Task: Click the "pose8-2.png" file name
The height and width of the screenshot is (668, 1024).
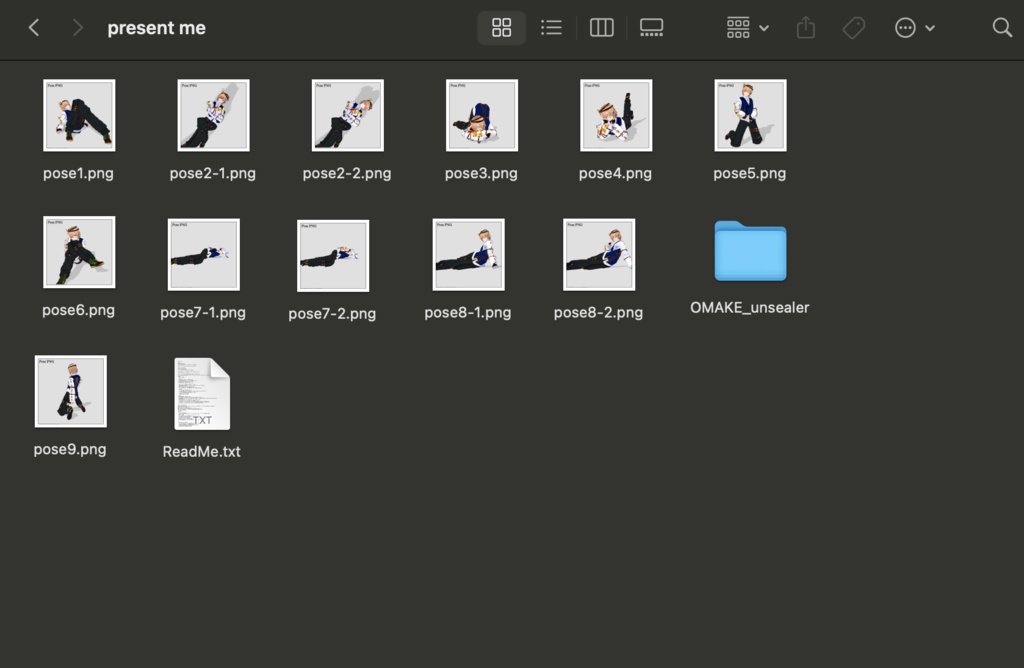Action: pyautogui.click(x=598, y=312)
